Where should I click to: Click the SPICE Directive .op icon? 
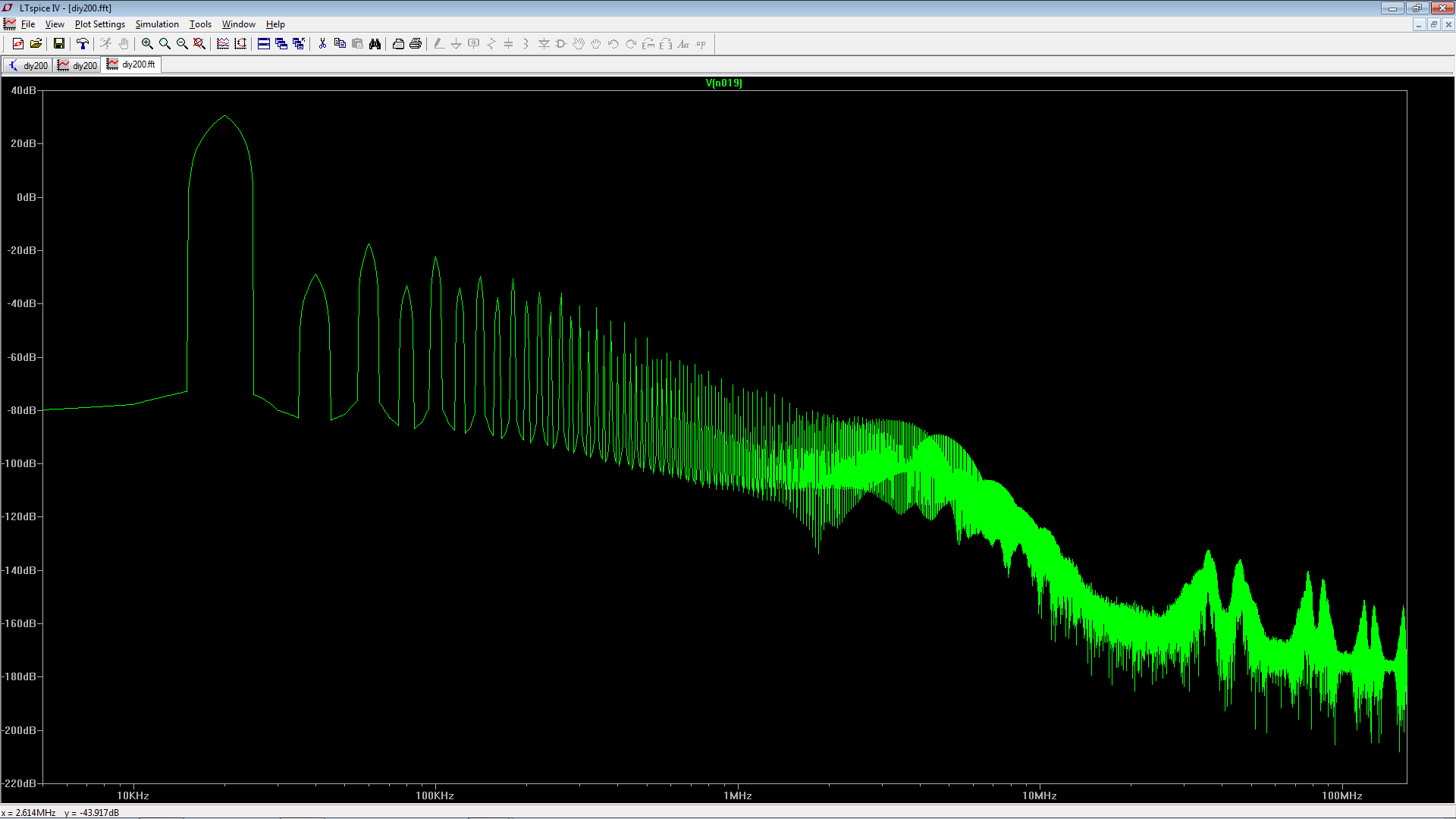coord(701,44)
